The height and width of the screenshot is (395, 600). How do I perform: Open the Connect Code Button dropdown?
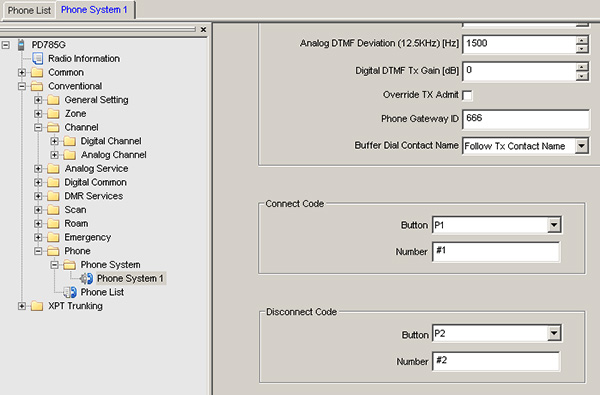point(554,225)
